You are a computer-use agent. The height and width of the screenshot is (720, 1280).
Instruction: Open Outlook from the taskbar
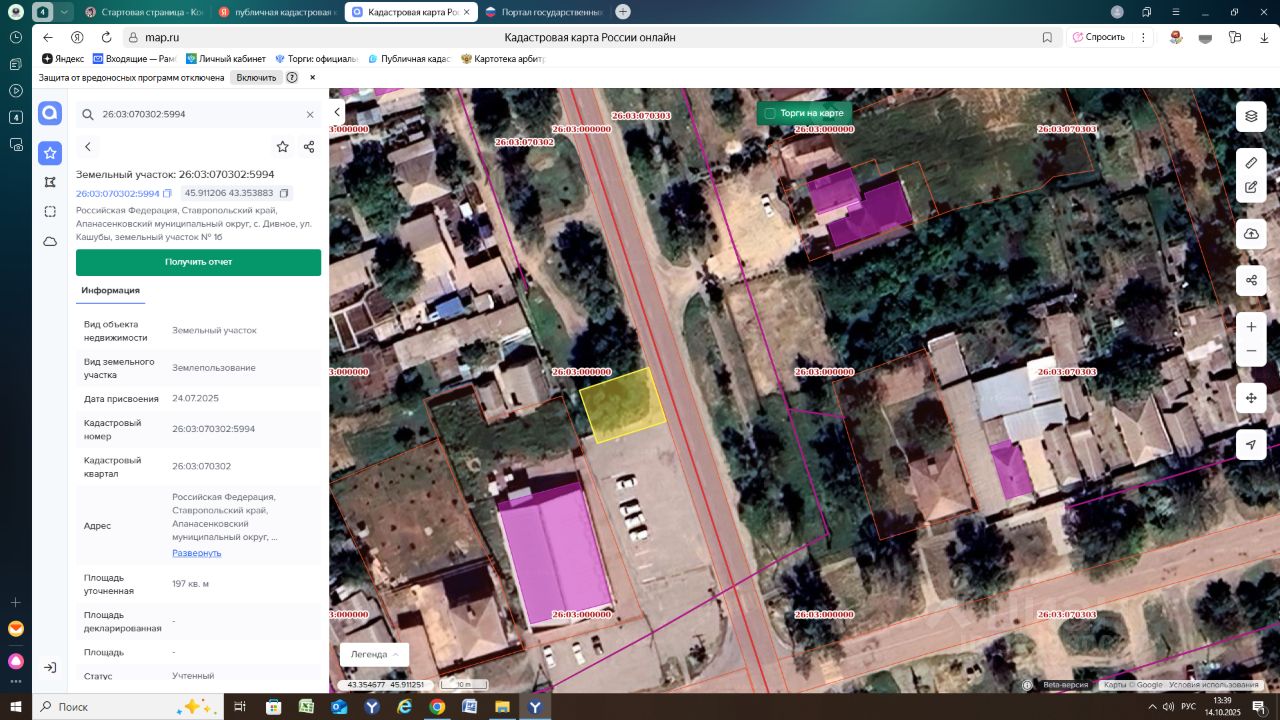point(339,707)
